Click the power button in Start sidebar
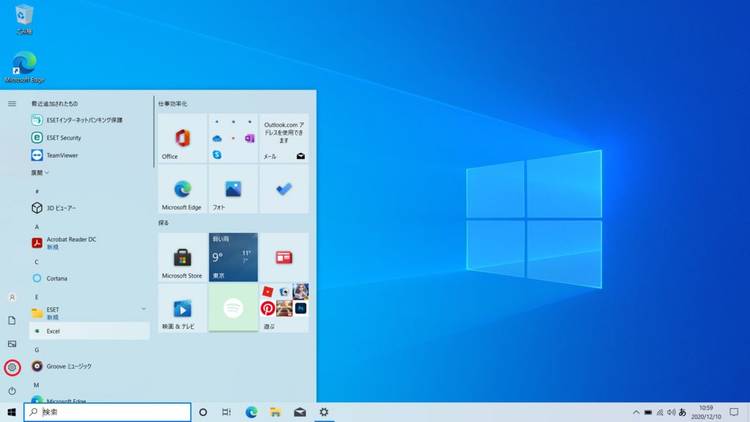This screenshot has width=750, height=422. [12, 391]
